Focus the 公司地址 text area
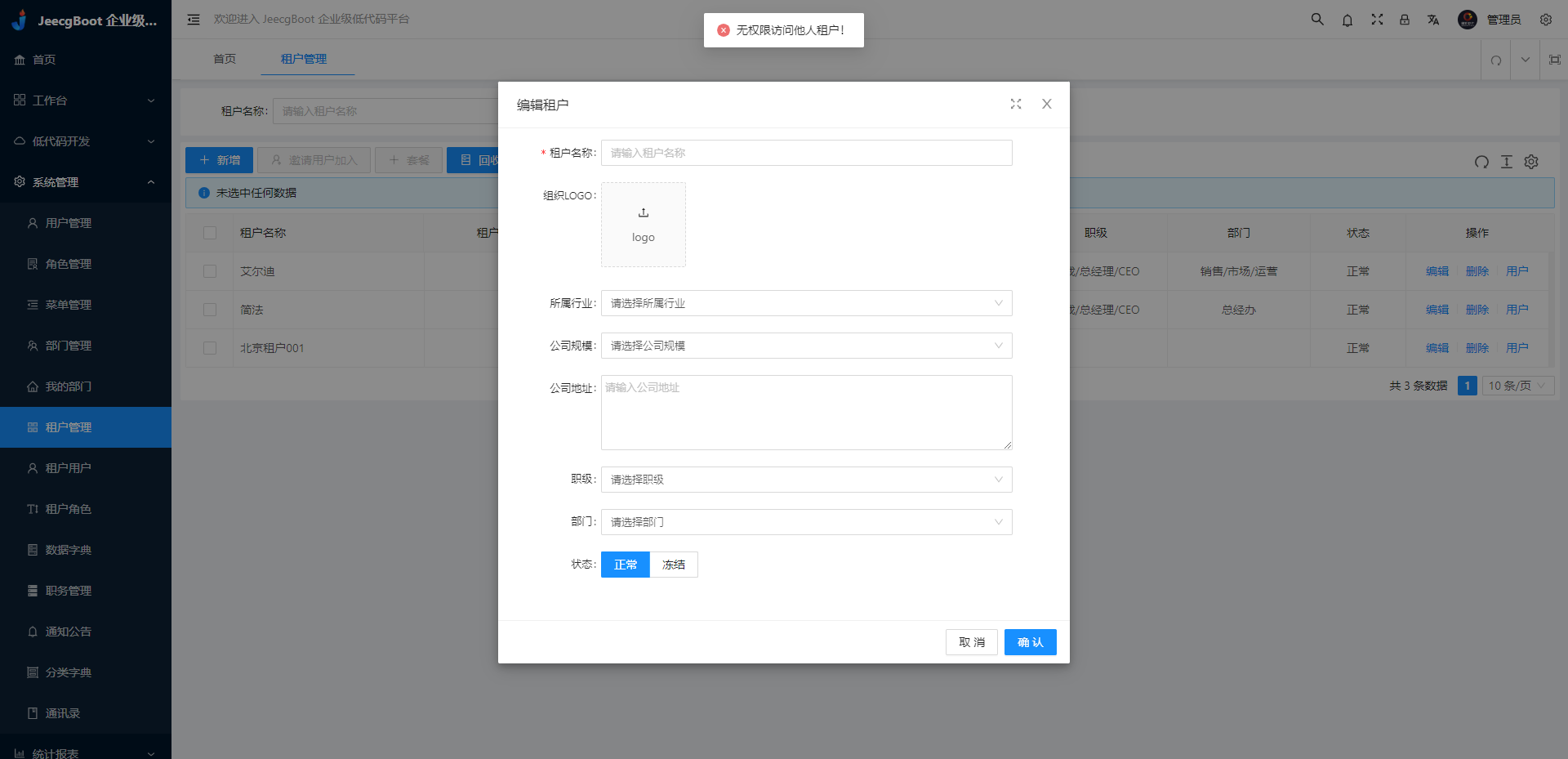The image size is (1568, 759). point(807,413)
